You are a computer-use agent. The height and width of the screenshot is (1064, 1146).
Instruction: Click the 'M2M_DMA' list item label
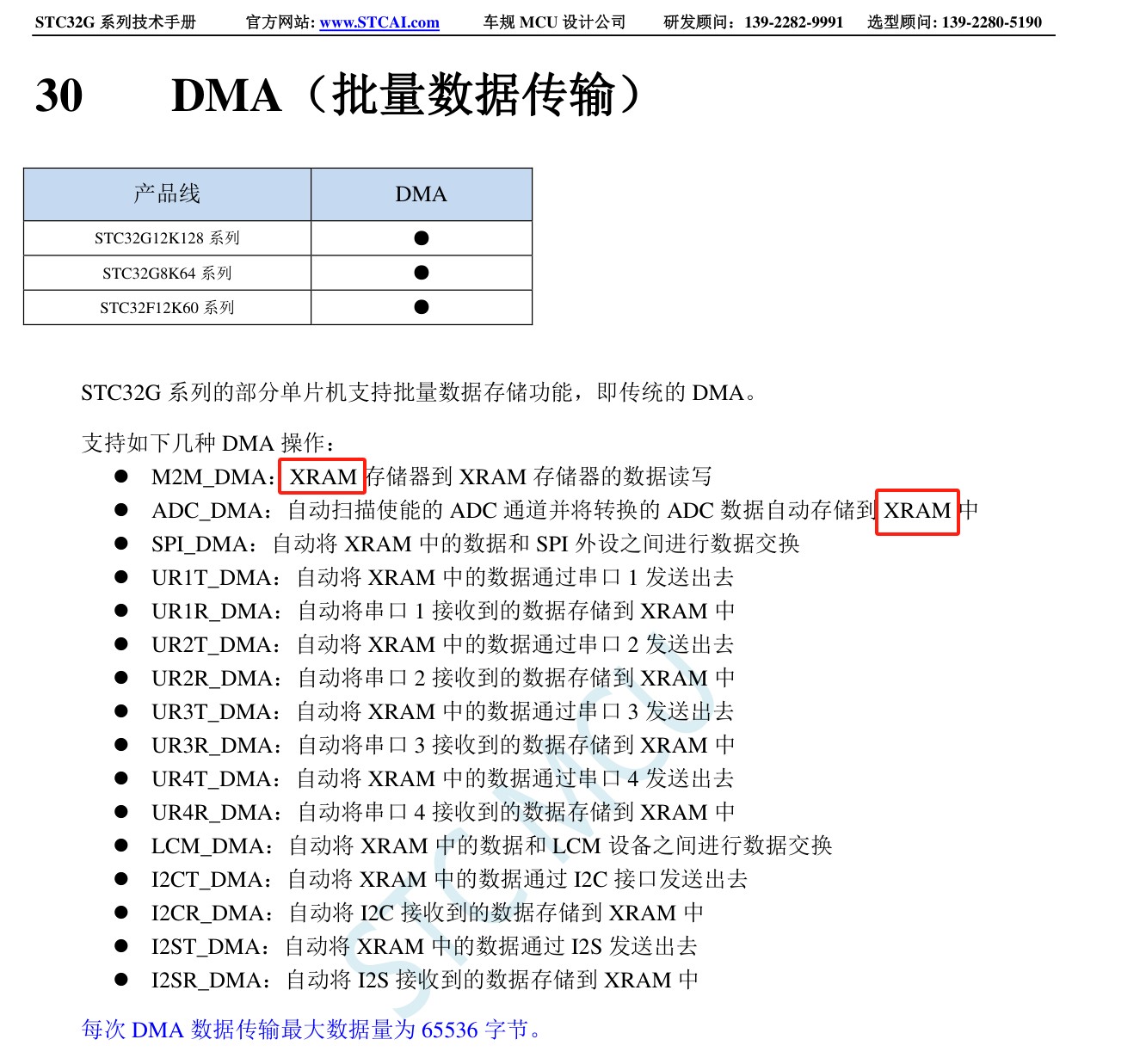click(208, 477)
